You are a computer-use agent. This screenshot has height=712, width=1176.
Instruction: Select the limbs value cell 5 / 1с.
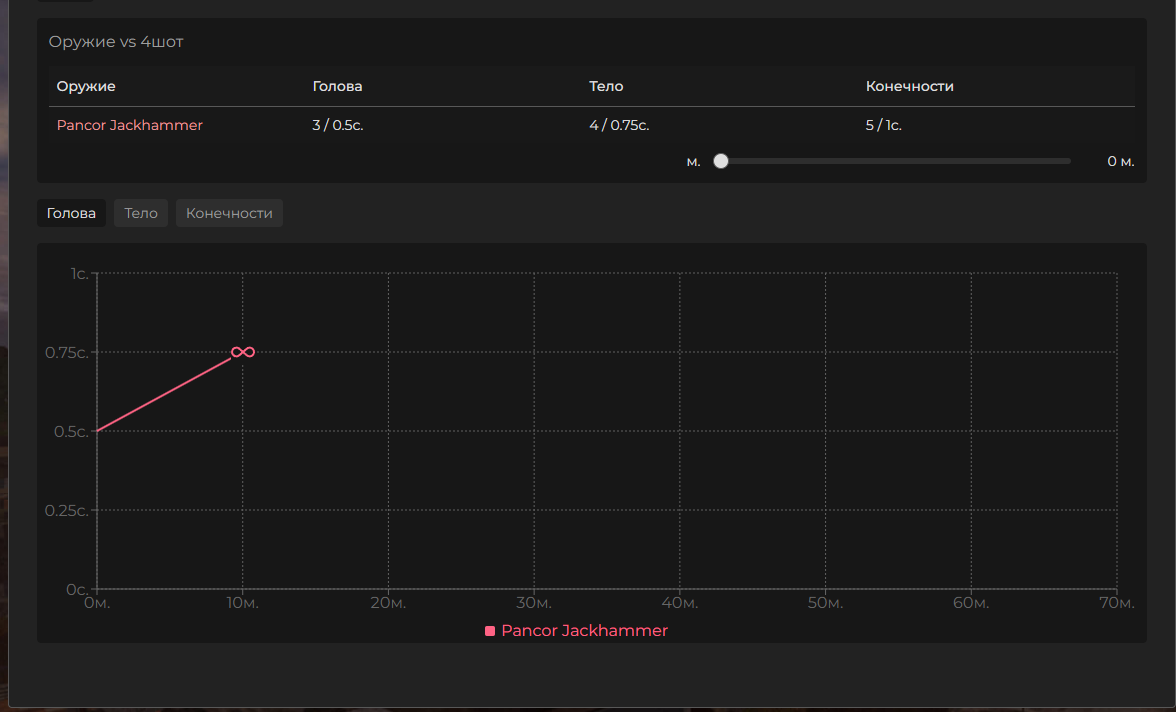[x=883, y=125]
